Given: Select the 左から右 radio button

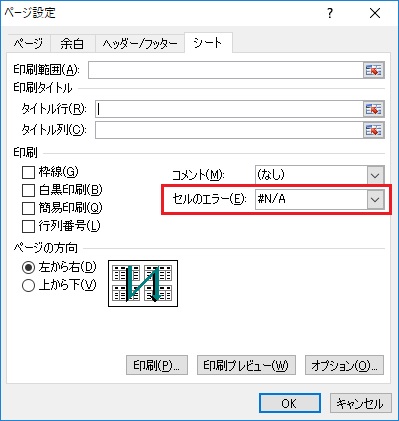Looking at the screenshot, I should point(28,267).
